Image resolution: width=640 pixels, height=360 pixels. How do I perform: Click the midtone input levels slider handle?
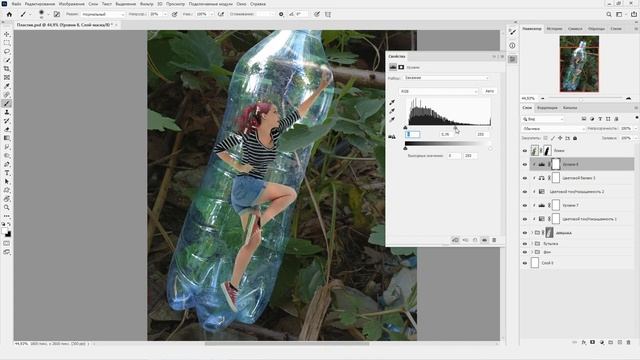click(x=456, y=128)
